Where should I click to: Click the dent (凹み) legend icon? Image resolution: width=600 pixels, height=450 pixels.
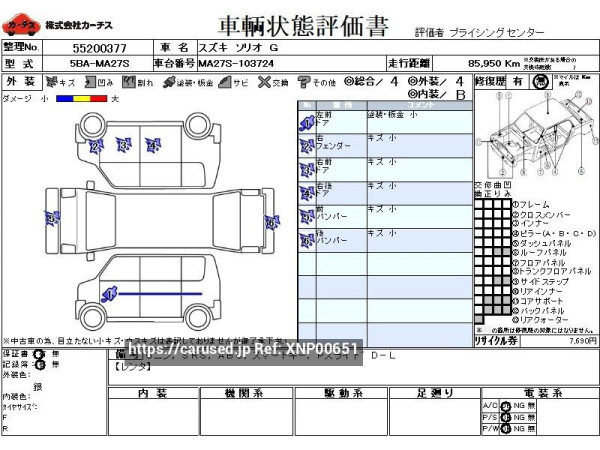click(92, 82)
